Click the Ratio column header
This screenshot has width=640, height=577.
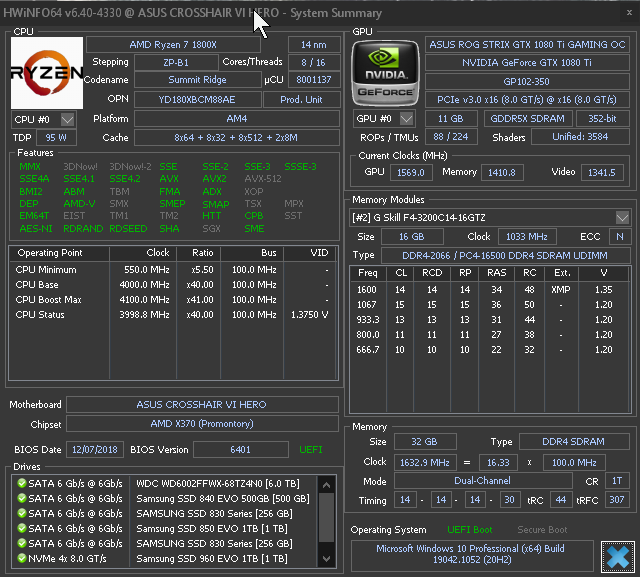pos(199,253)
